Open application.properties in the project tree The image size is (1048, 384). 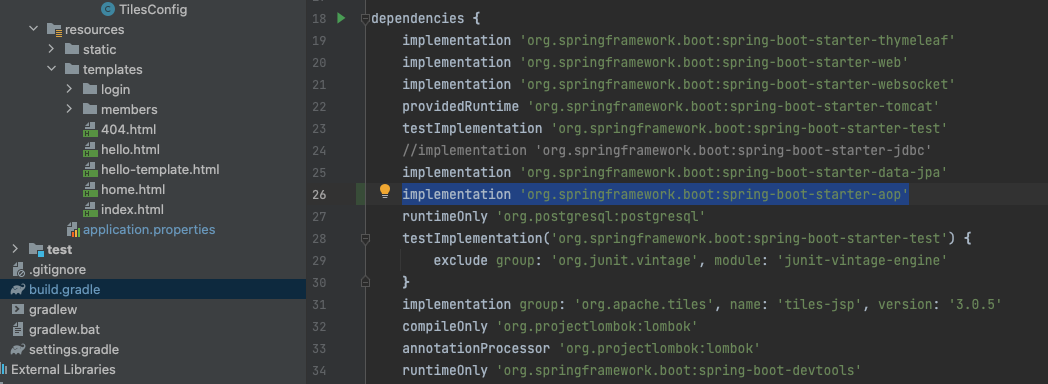(x=149, y=230)
